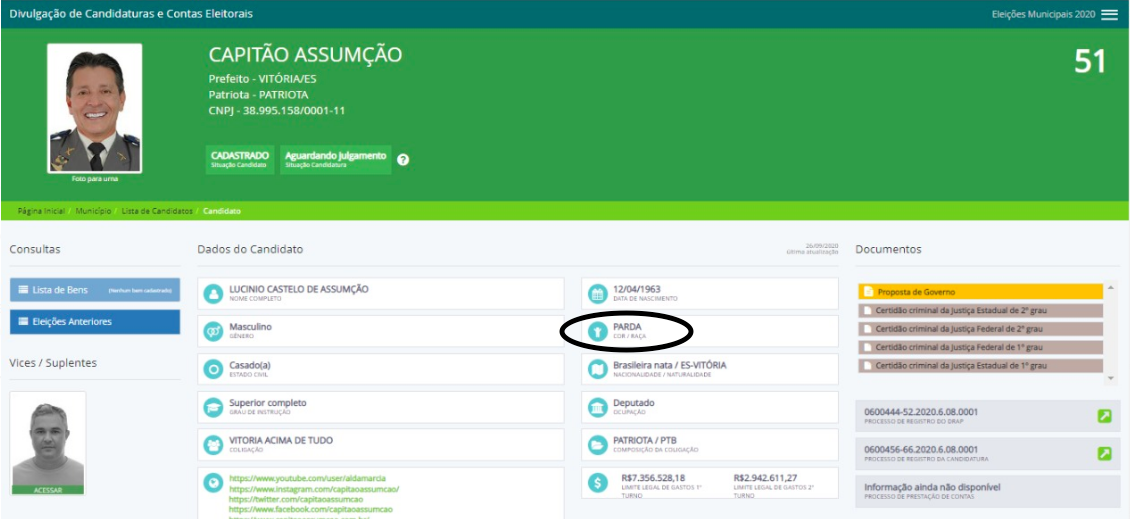Open Eleições Anteriores

pyautogui.click(x=95, y=322)
